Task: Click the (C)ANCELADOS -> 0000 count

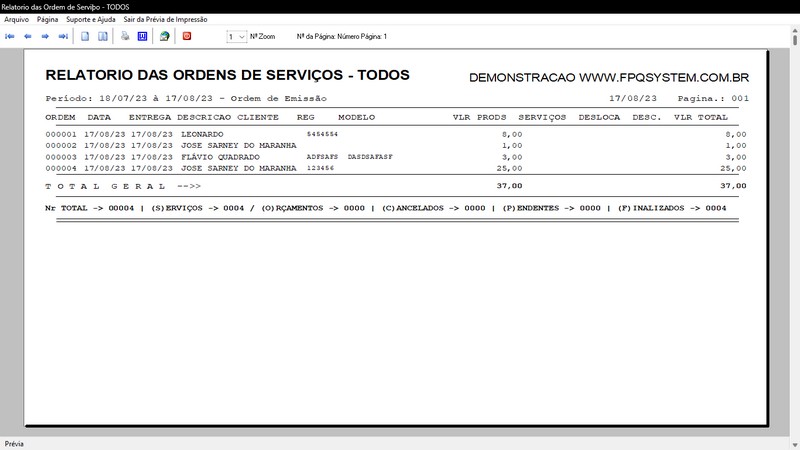Action: [x=434, y=208]
